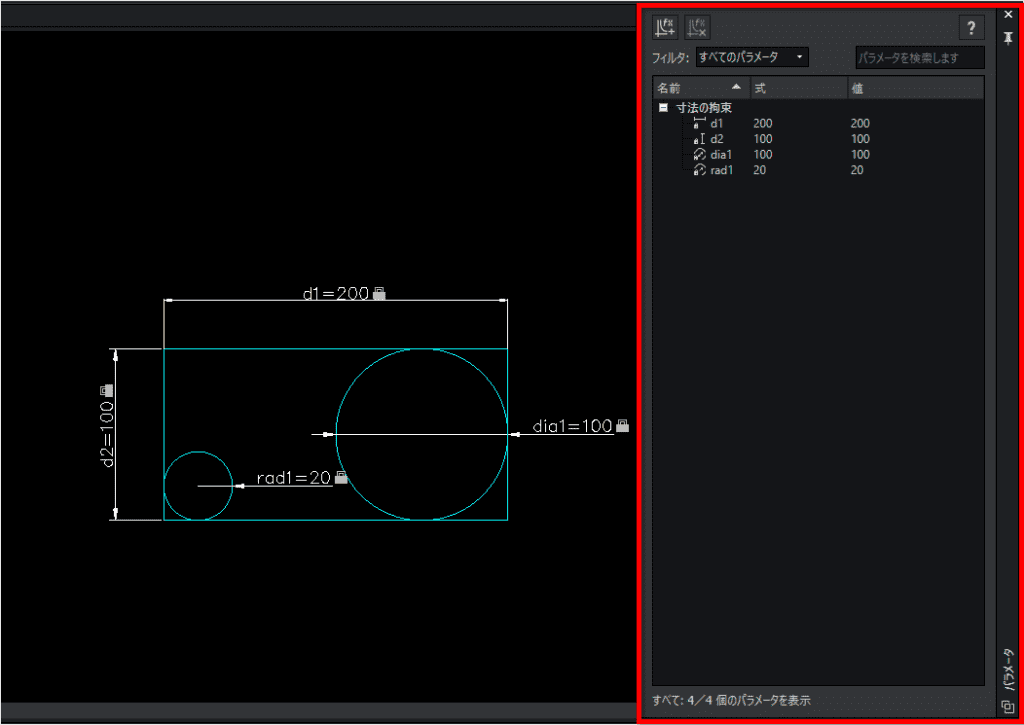Sort by 名前 column header
The height and width of the screenshot is (725, 1024).
tap(701, 88)
